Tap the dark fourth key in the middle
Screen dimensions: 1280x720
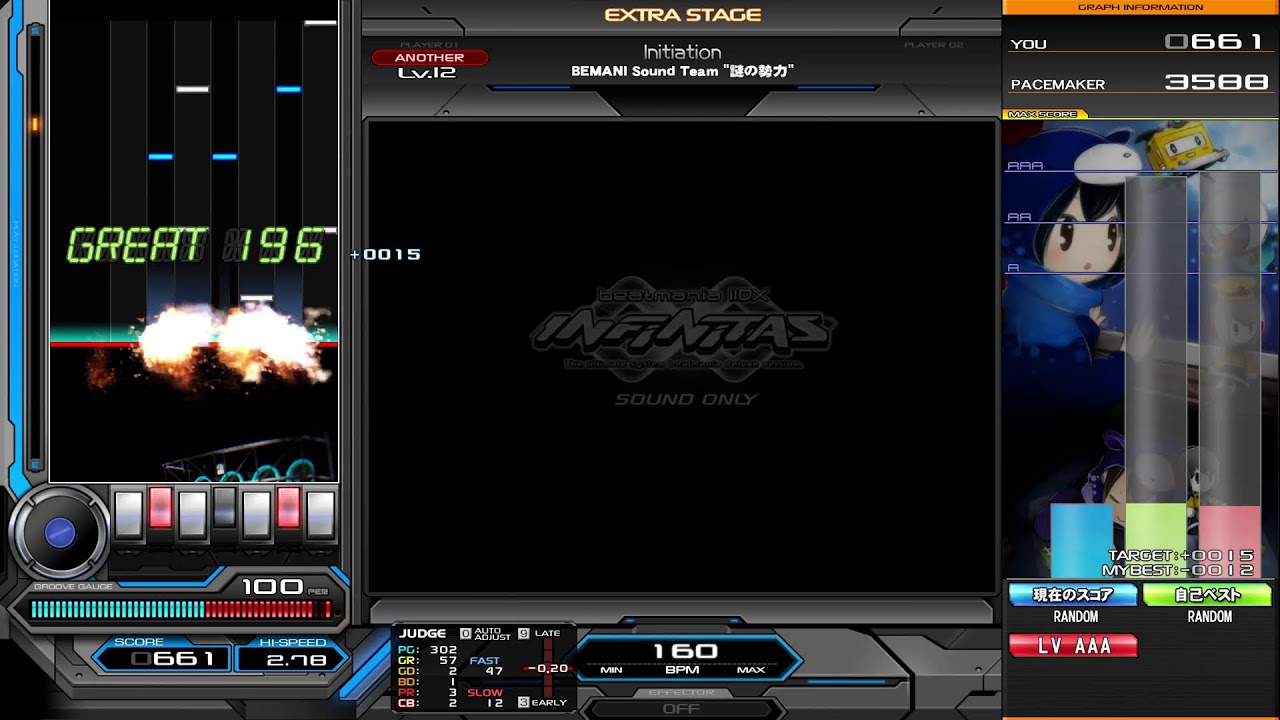225,508
